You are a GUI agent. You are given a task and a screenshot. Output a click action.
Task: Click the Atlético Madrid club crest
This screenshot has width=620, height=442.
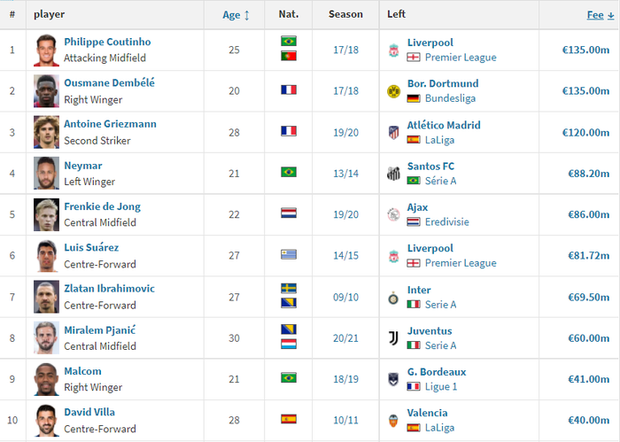(393, 132)
